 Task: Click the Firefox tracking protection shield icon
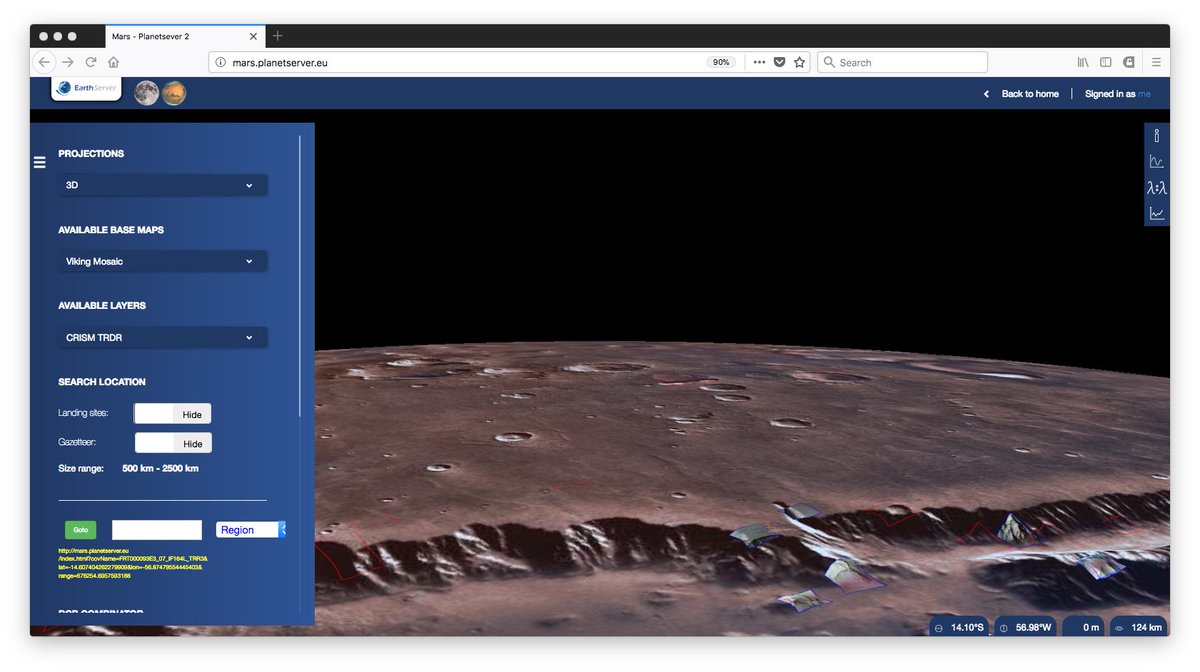(777, 61)
